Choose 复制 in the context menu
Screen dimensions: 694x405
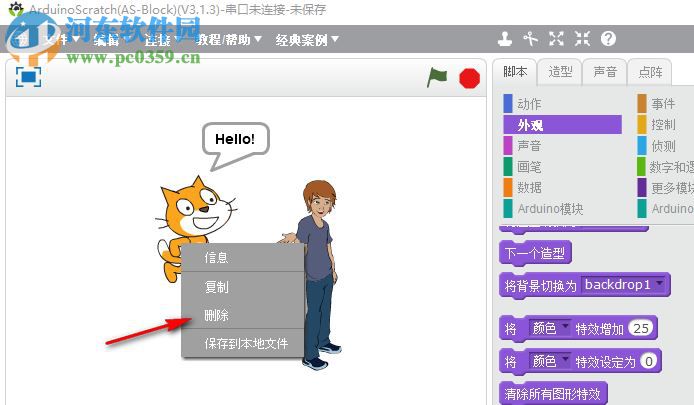(x=243, y=287)
